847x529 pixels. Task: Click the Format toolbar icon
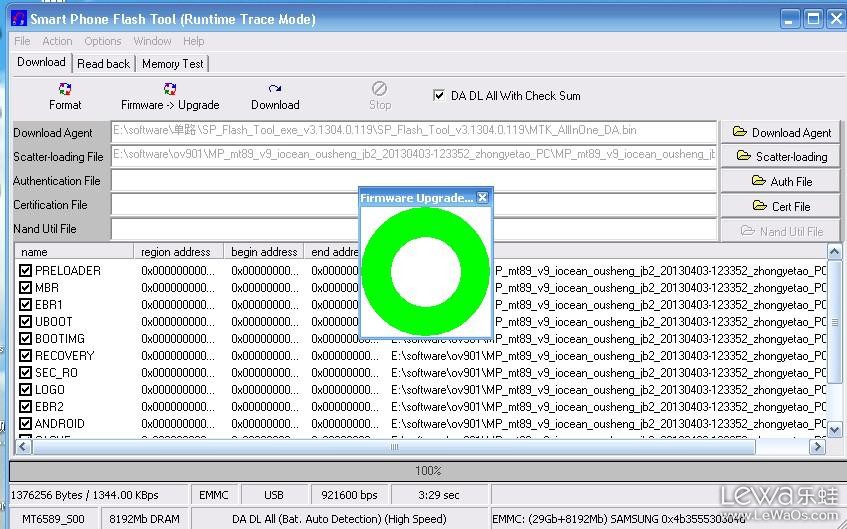65,89
